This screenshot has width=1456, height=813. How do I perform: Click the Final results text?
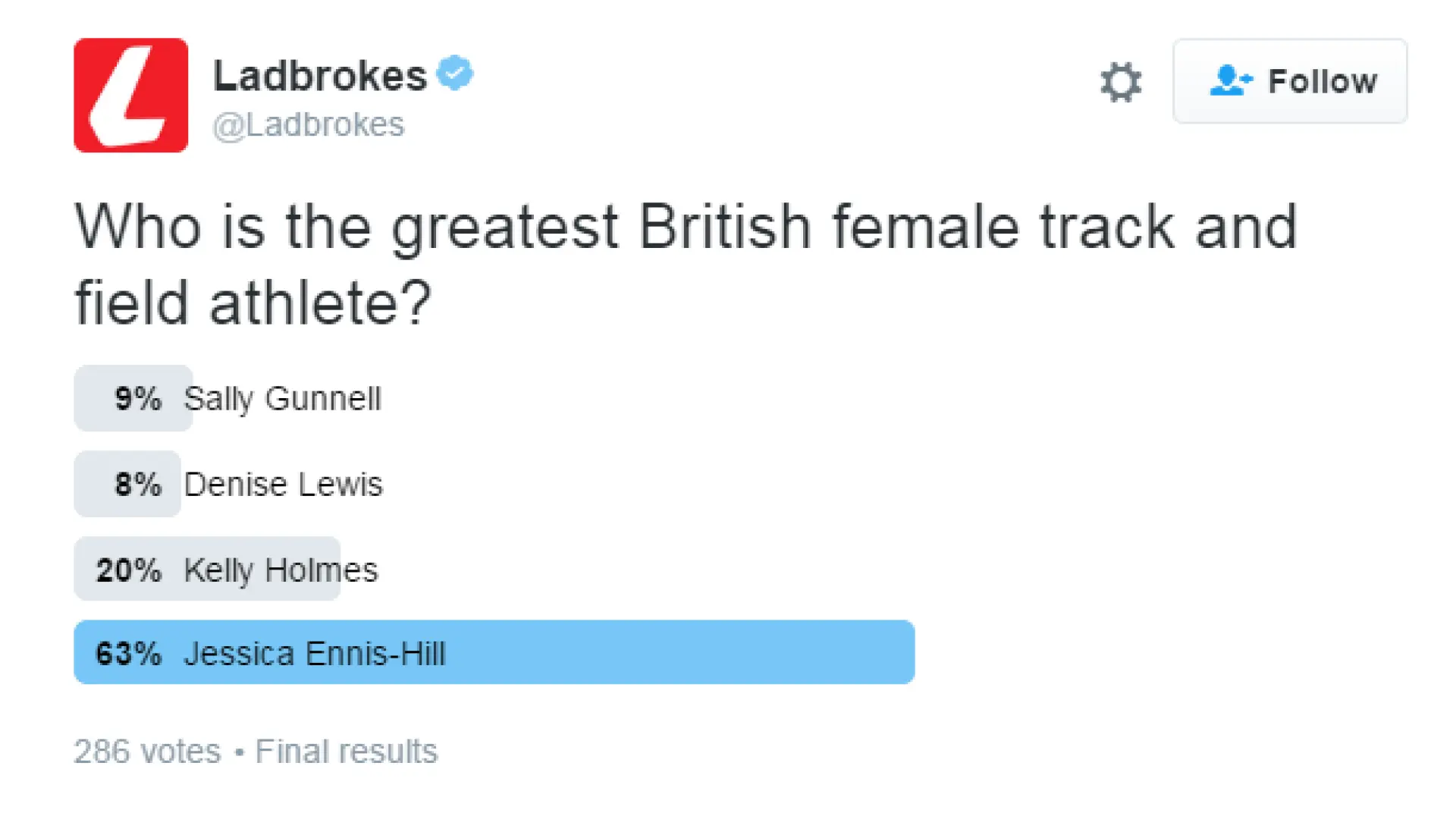tap(347, 752)
